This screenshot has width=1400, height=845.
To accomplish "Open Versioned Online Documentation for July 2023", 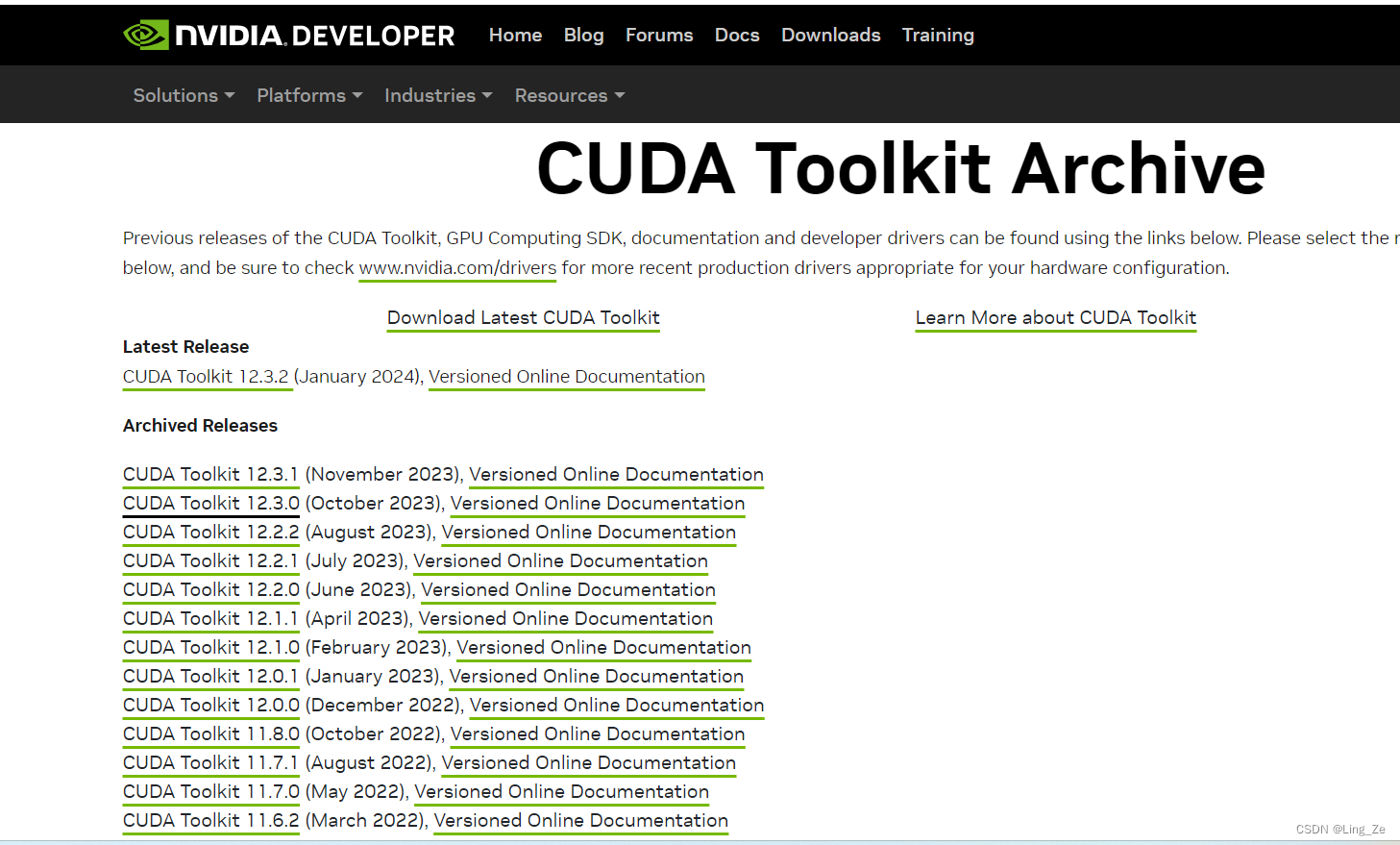I will [561, 561].
